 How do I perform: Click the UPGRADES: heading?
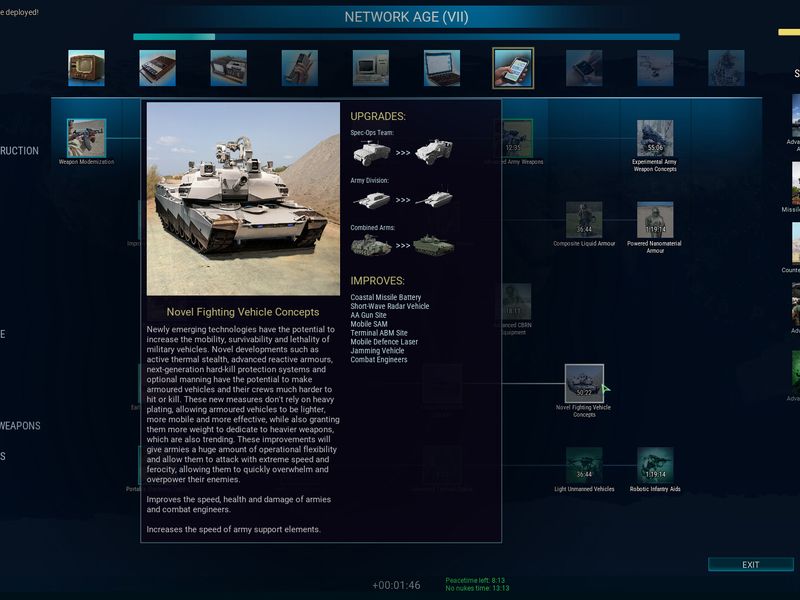[378, 116]
